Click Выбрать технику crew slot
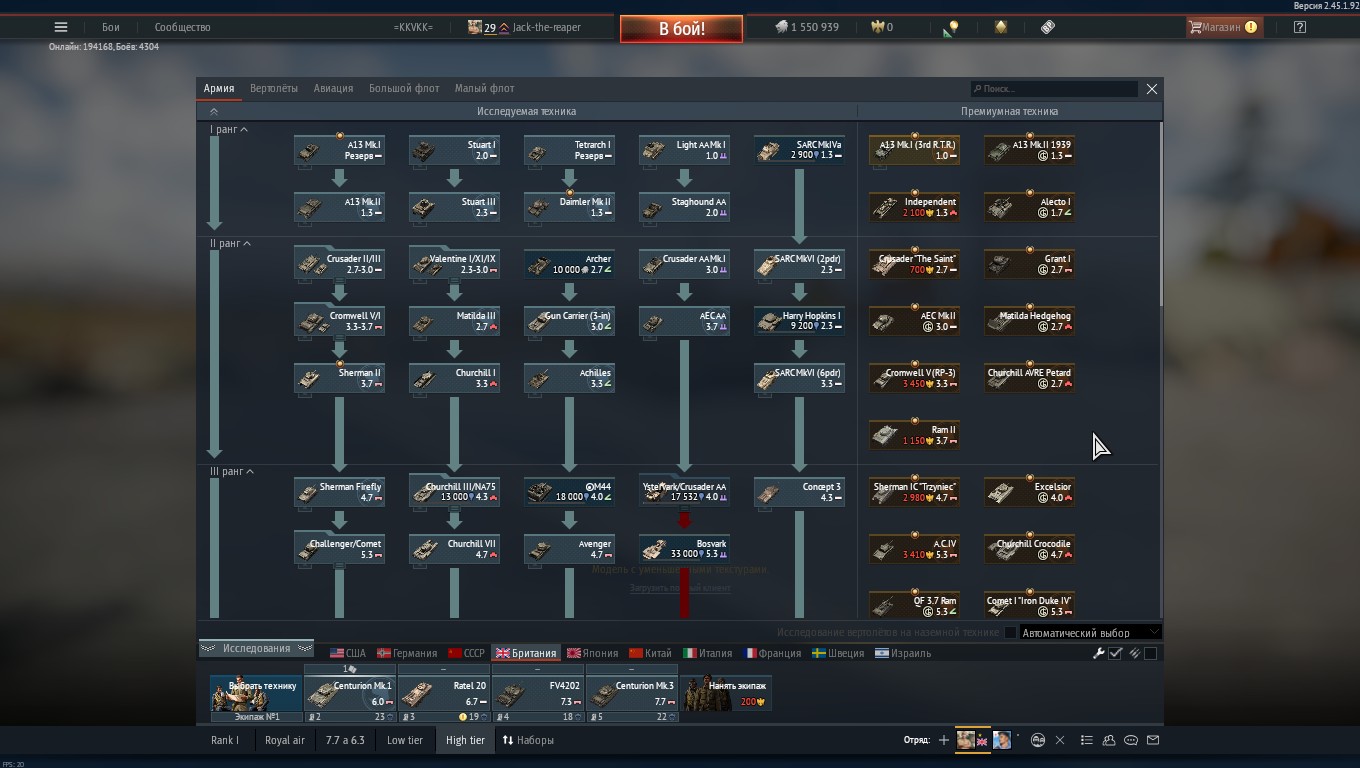Screen dimensions: 1360x768 256,693
